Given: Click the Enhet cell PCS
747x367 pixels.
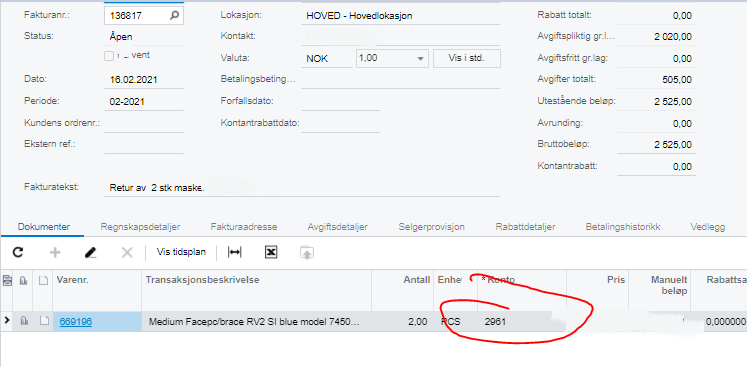Looking at the screenshot, I should pyautogui.click(x=455, y=322).
